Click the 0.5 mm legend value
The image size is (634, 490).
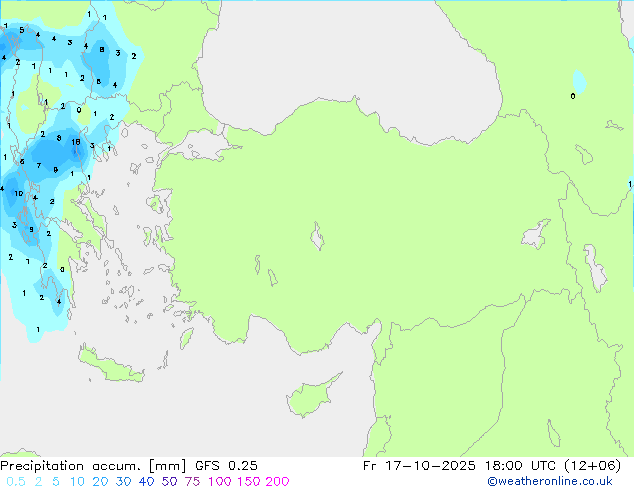click(16, 482)
